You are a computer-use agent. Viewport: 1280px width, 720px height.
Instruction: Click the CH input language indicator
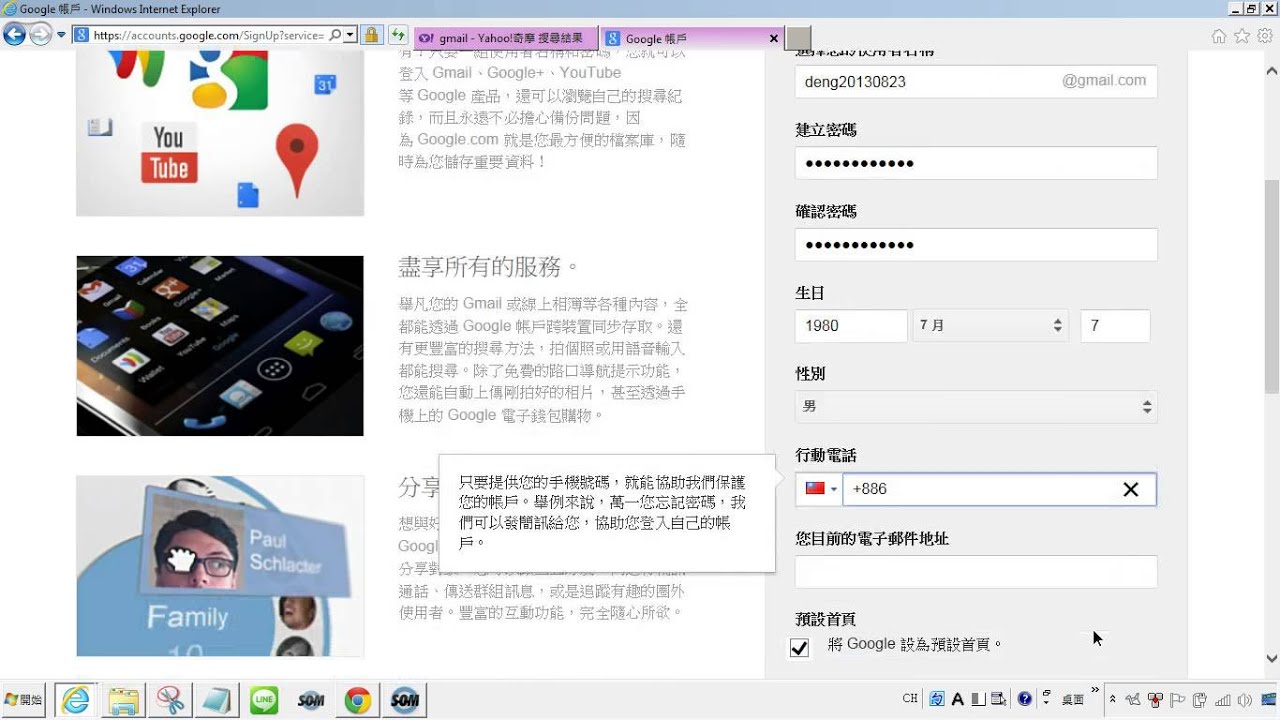[910, 699]
